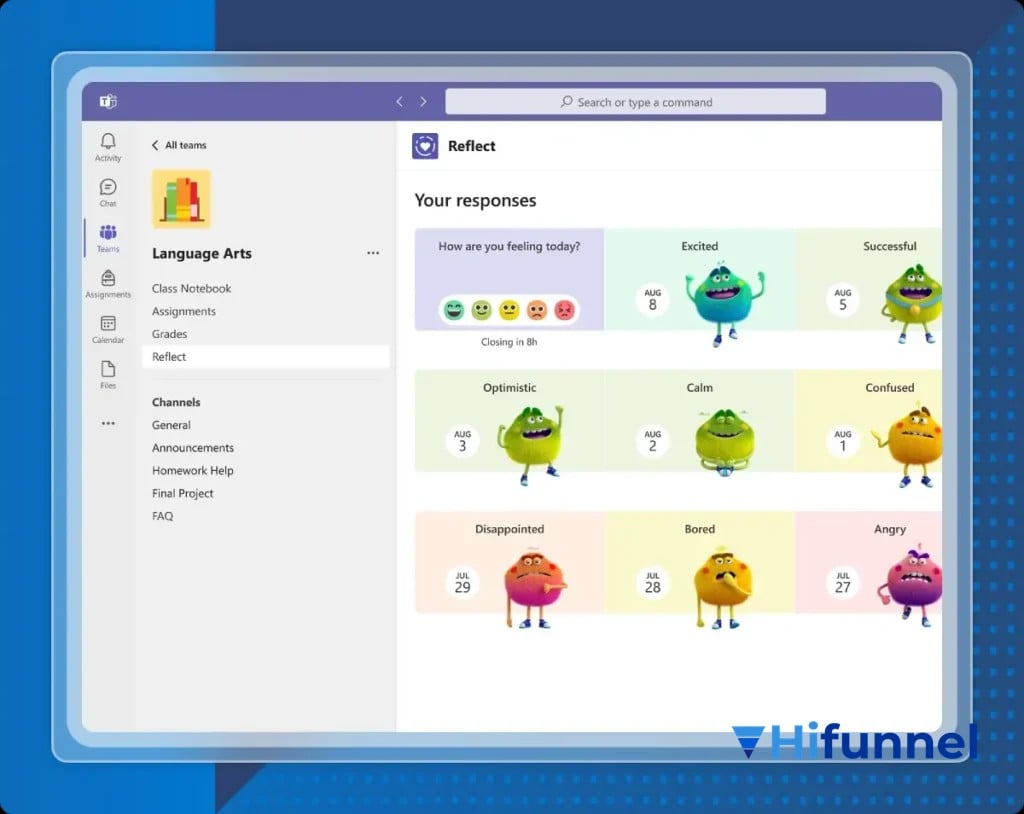Open the Angry Jul 27 response card
1024x814 pixels.
(869, 562)
